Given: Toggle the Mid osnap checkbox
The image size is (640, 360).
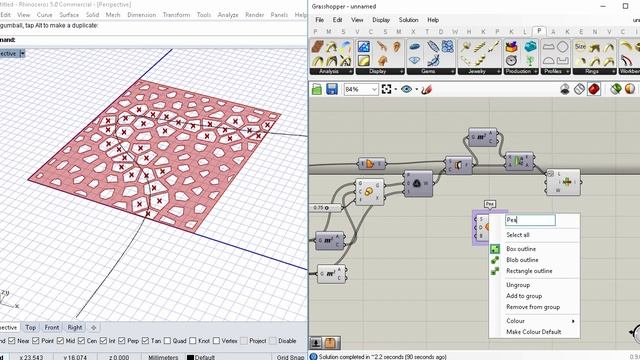Looking at the screenshot, I should tap(60, 340).
